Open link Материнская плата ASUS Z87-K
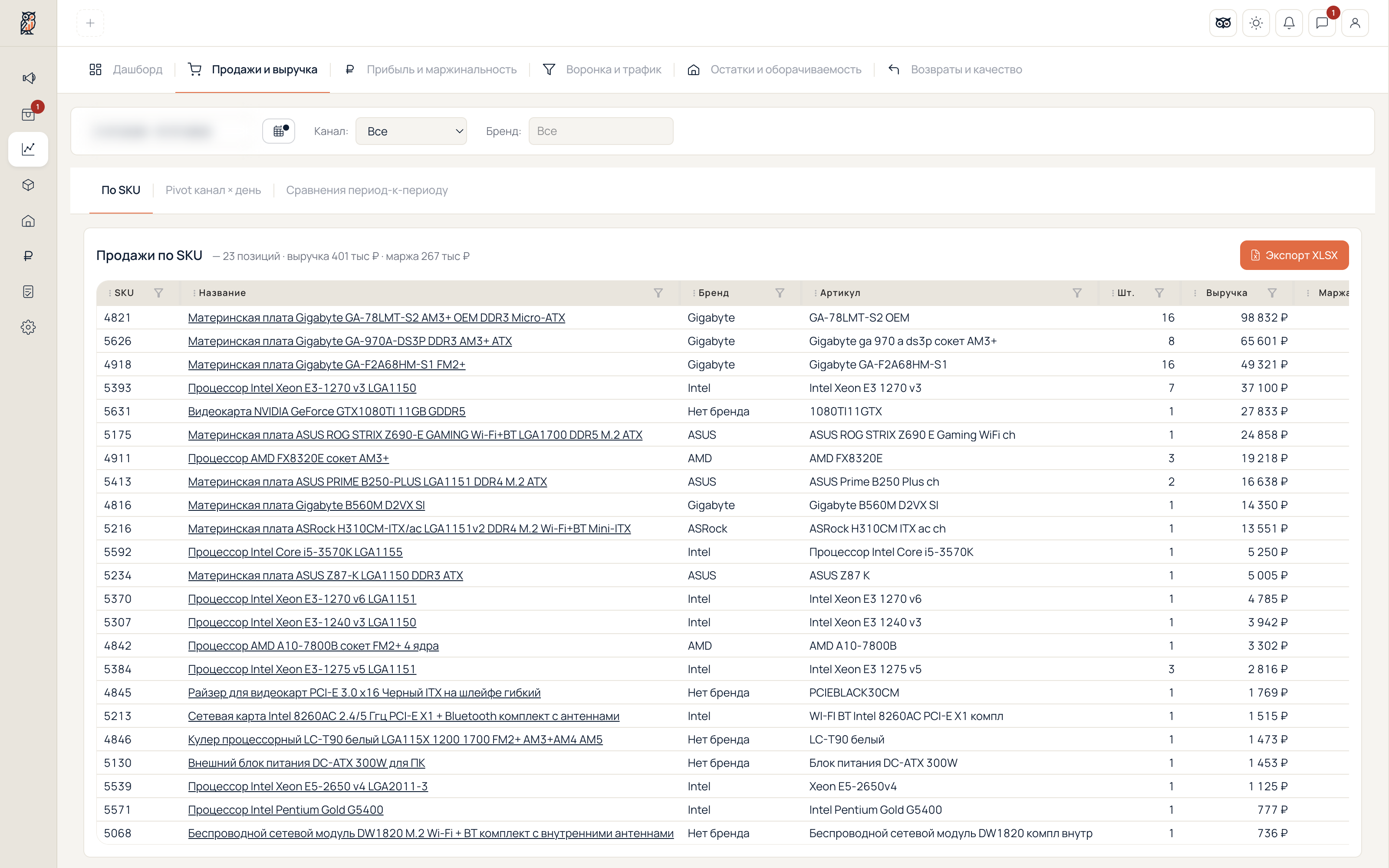1389x868 pixels. [x=326, y=575]
